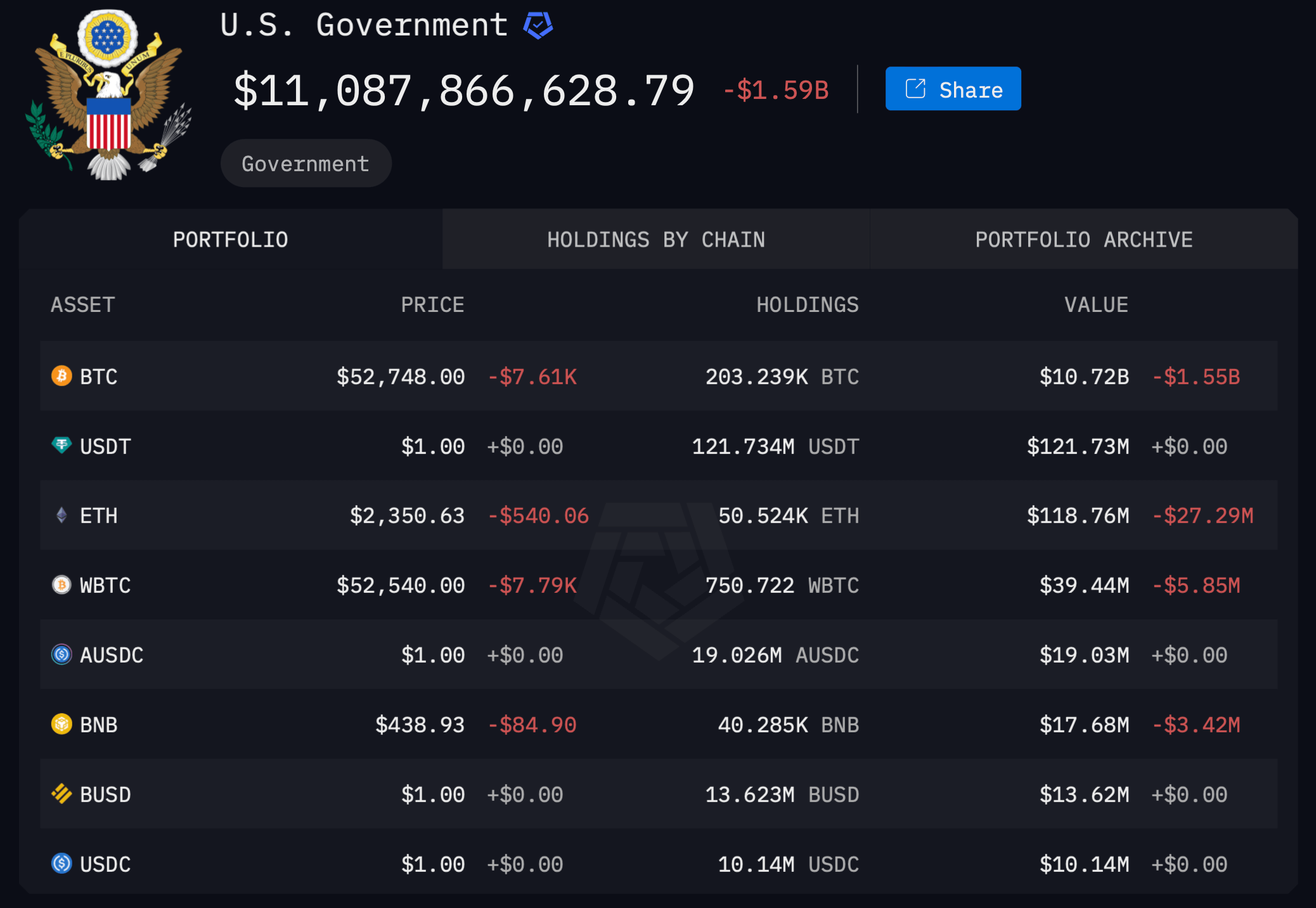Click holdings 121.734M USDT

click(775, 446)
